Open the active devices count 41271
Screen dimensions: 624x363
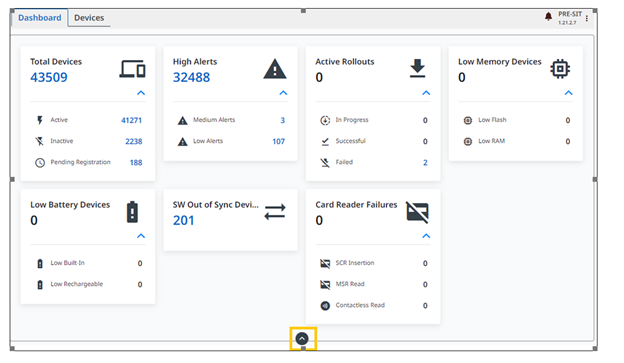[131, 120]
